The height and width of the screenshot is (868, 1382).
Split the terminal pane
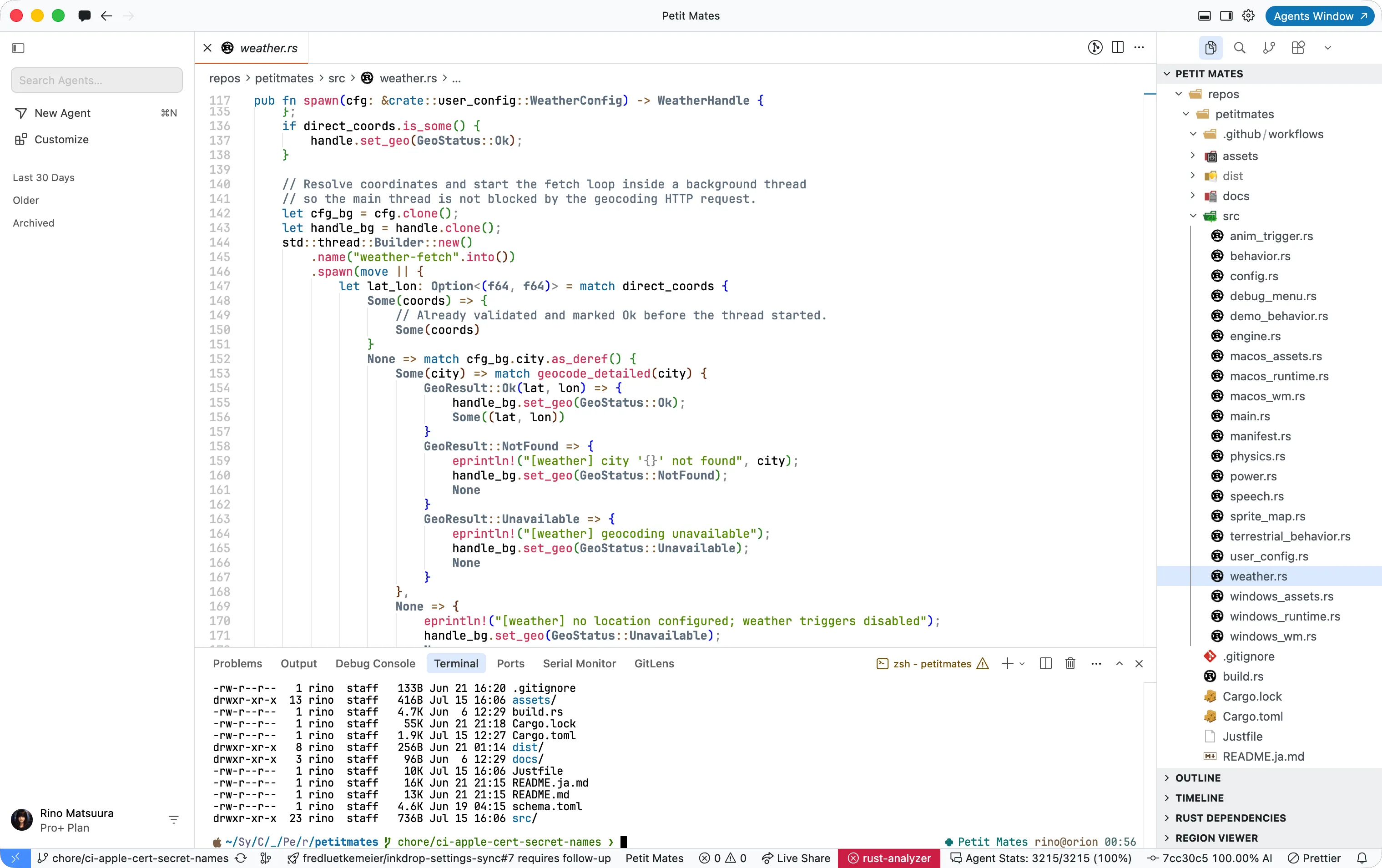(1046, 664)
